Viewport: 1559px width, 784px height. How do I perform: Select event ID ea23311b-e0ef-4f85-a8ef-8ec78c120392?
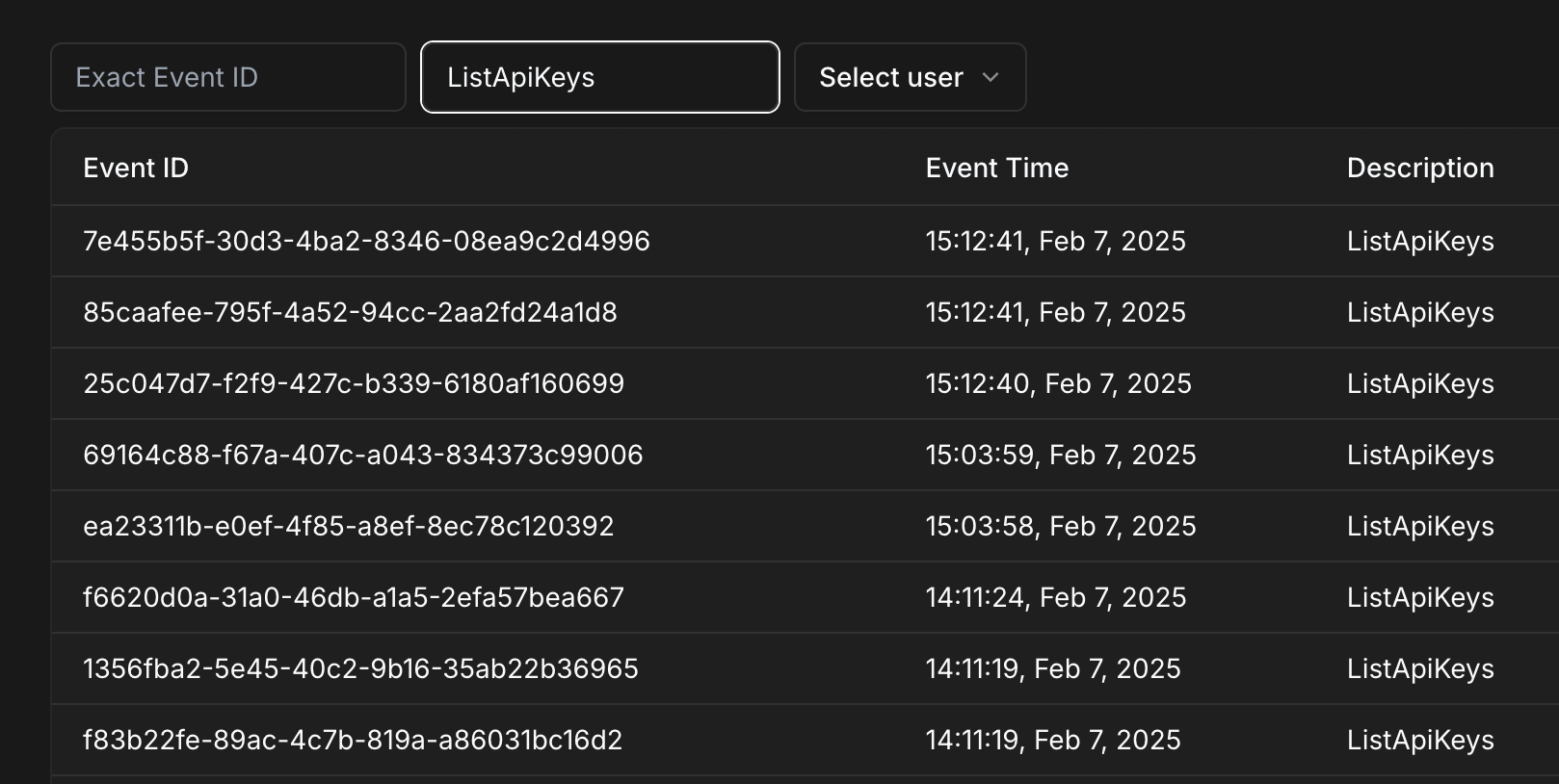(348, 526)
